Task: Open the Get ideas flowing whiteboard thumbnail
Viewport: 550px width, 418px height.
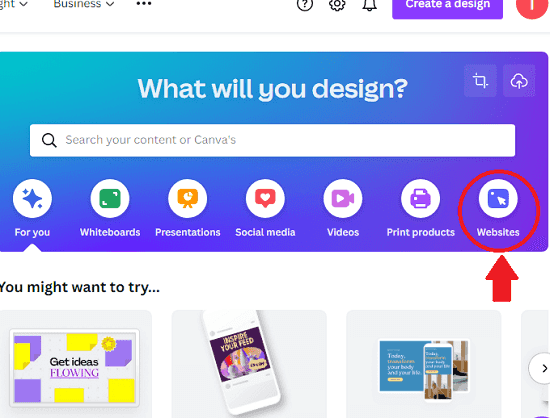Action: pos(74,368)
